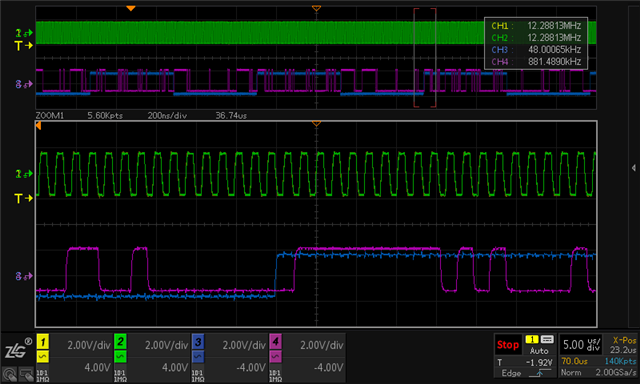Click hollow orange center marker in overview

[316, 8]
